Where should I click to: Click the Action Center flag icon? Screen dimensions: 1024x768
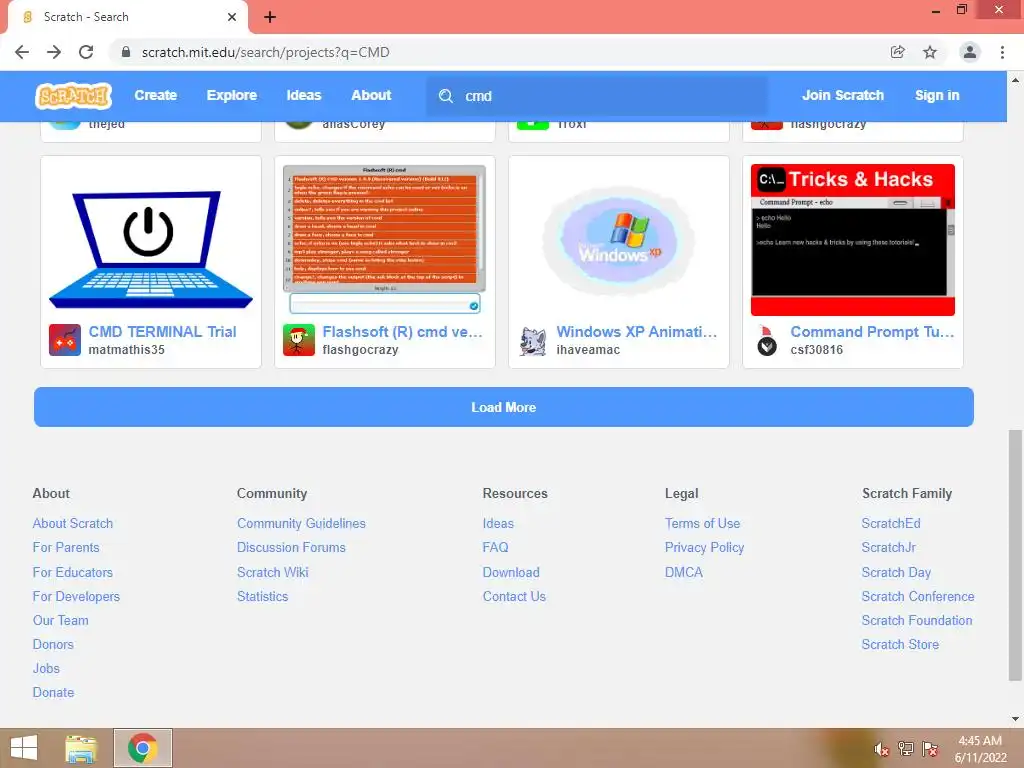(930, 749)
